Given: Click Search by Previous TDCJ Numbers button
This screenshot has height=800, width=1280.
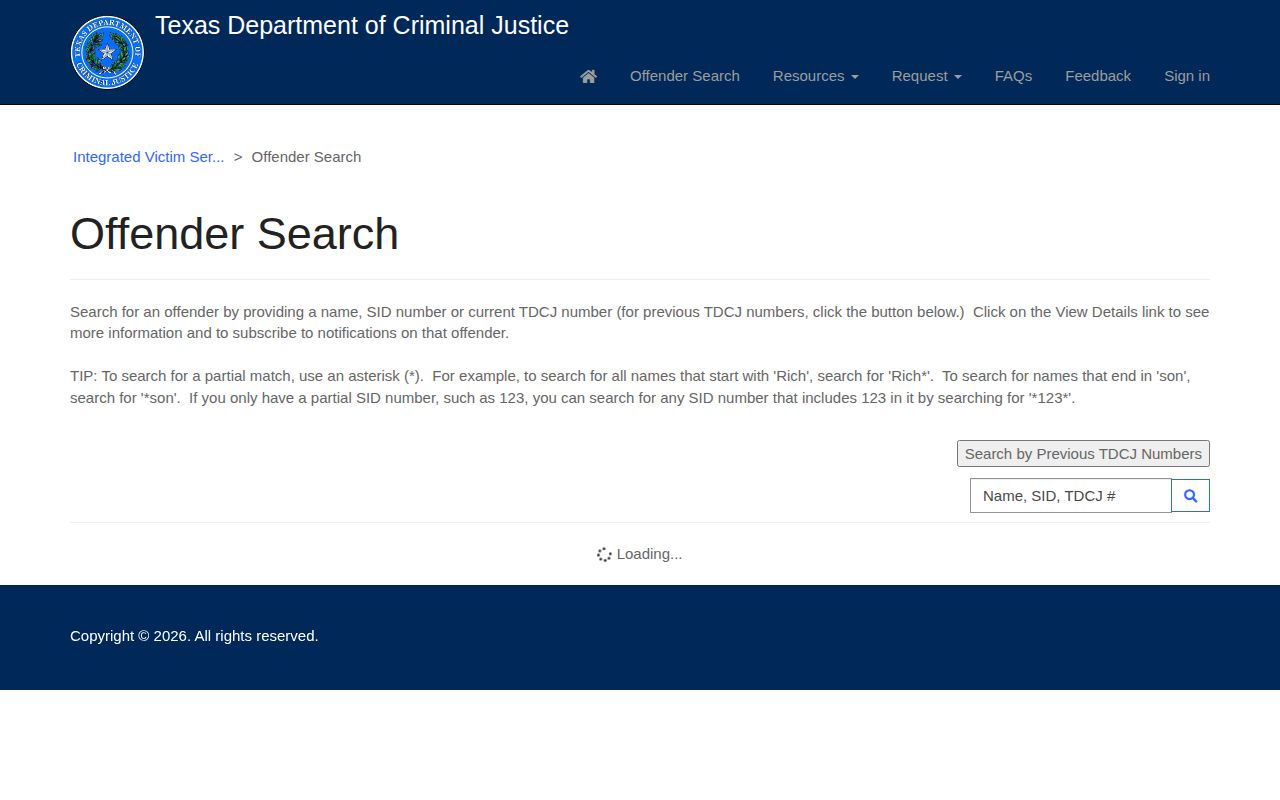Looking at the screenshot, I should point(1083,454).
